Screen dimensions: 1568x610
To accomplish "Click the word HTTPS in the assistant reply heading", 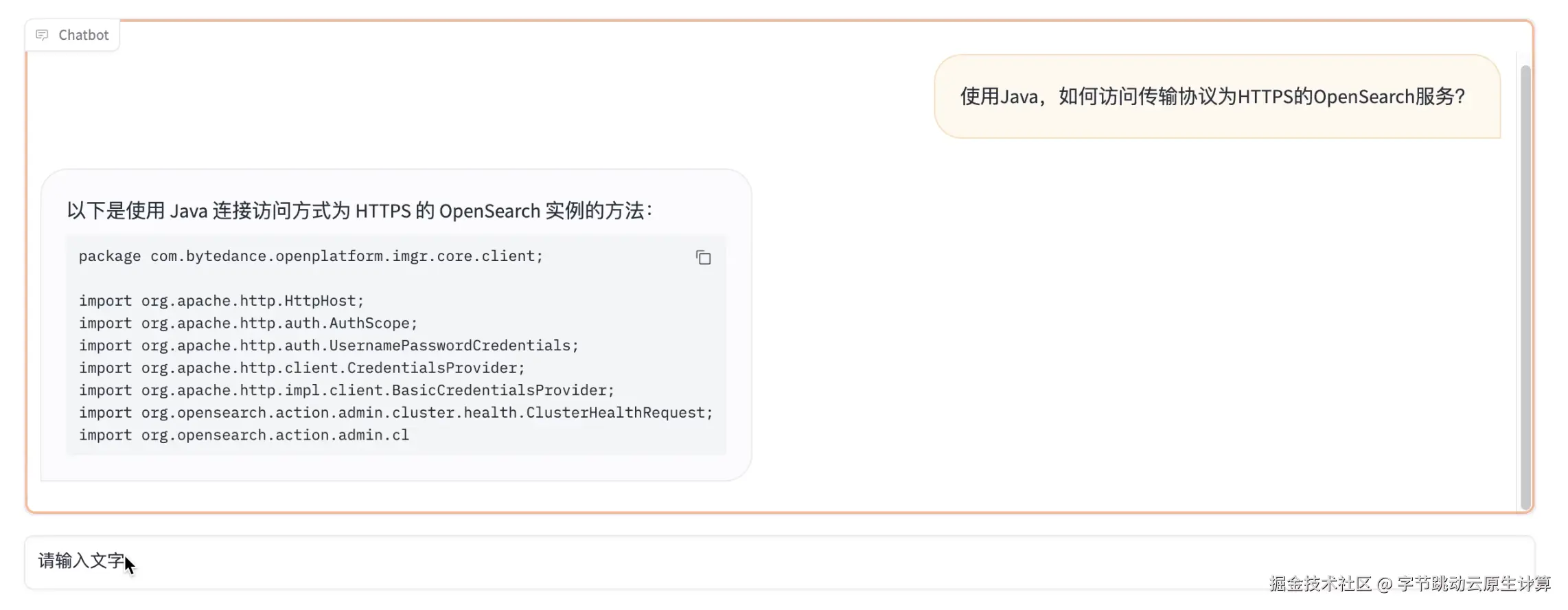I will [383, 210].
